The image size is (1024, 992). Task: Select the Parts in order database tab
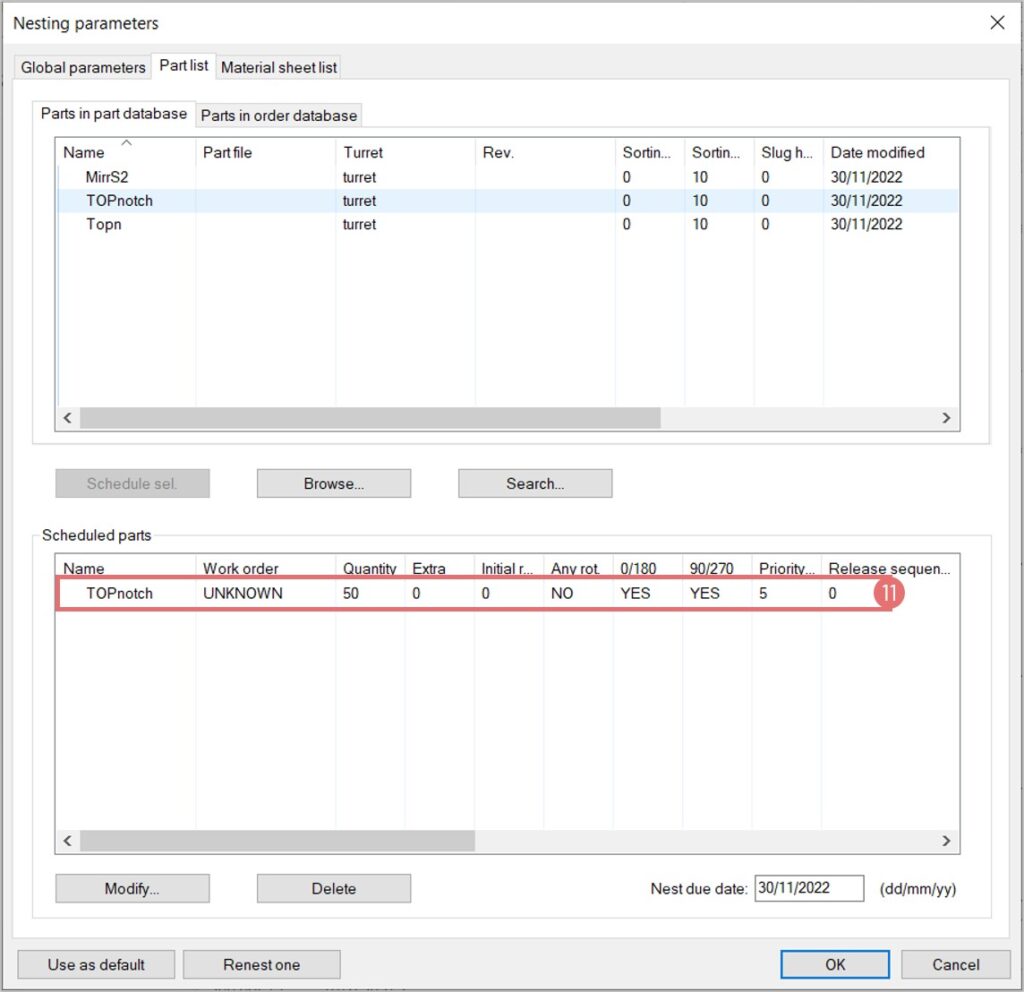point(279,116)
